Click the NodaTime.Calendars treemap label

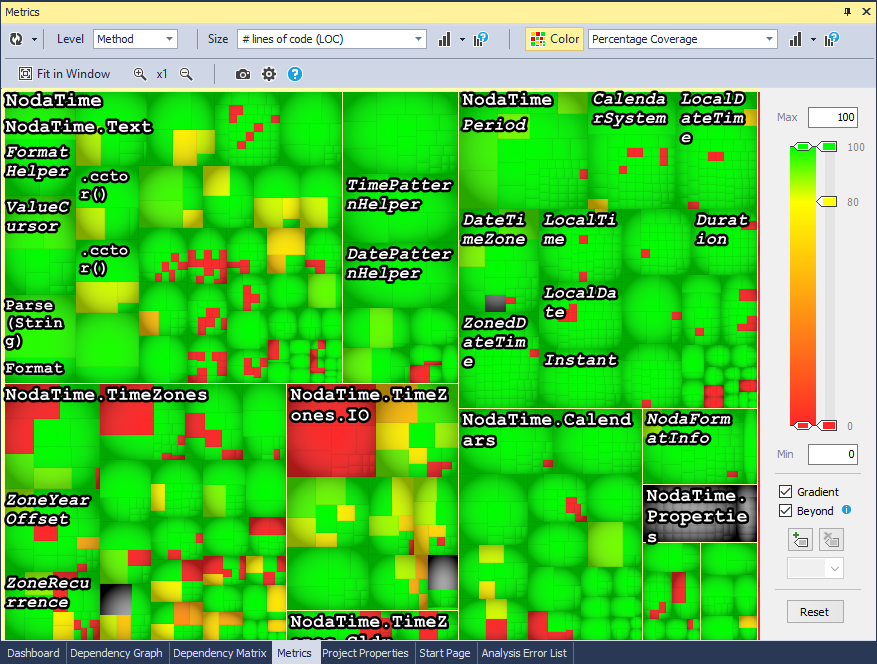click(546, 430)
